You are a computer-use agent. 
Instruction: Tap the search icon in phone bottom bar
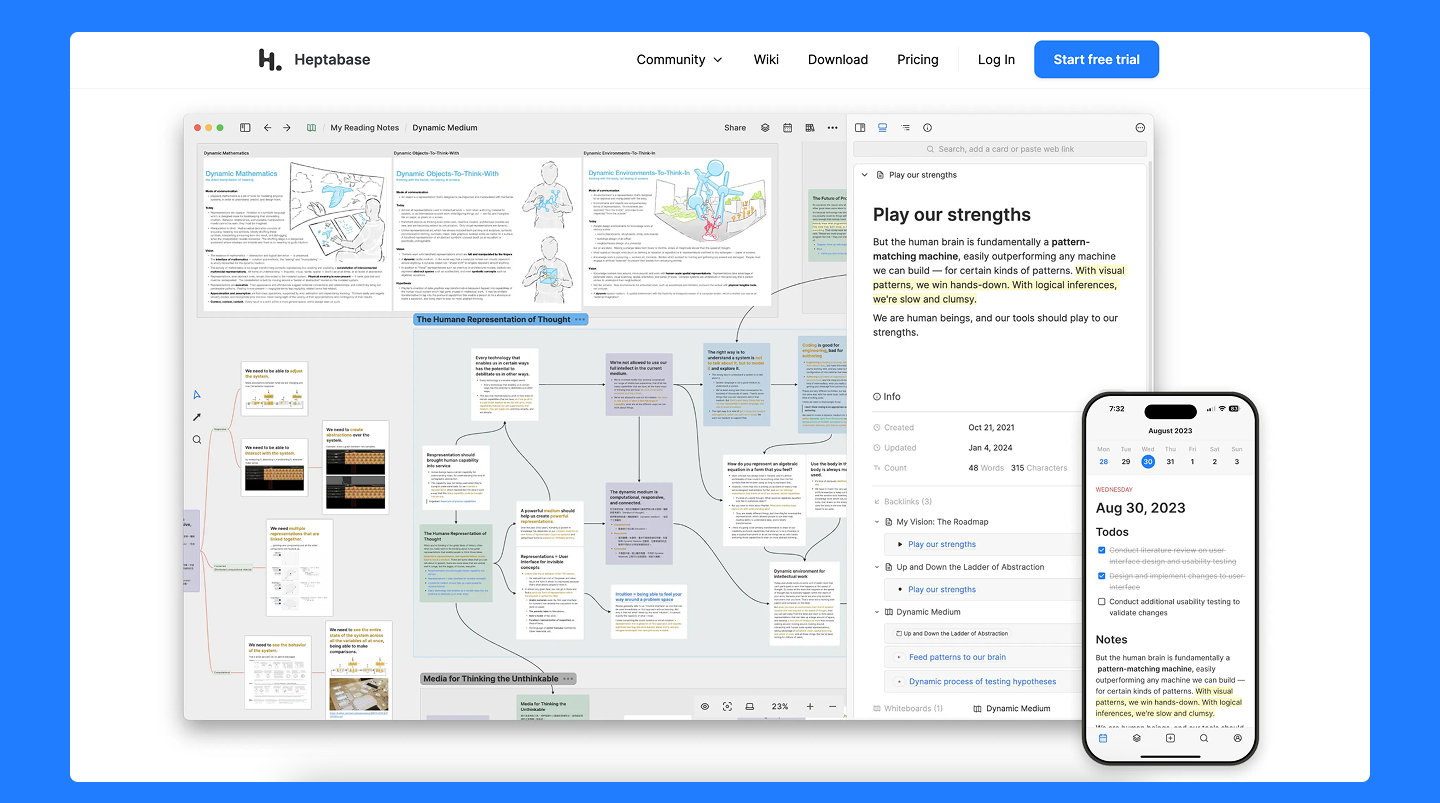(x=1204, y=738)
